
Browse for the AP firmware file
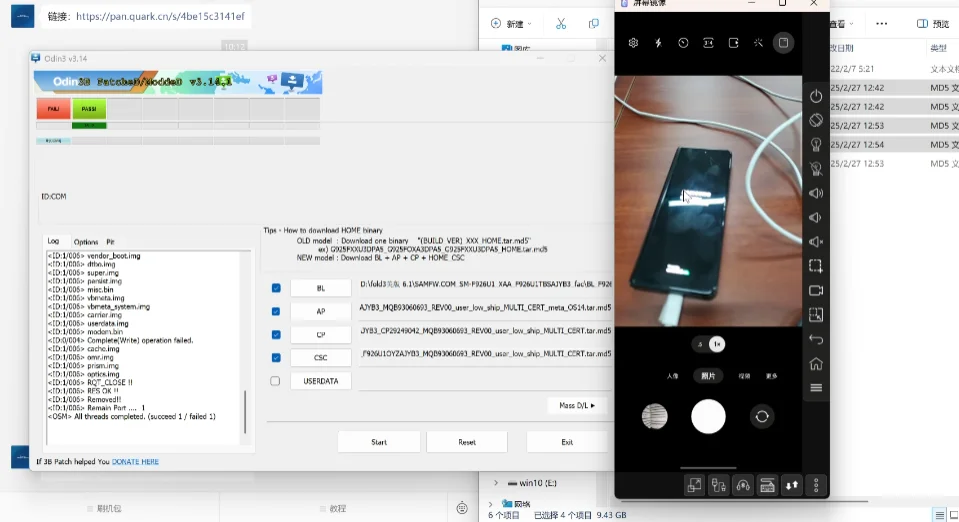coord(320,311)
